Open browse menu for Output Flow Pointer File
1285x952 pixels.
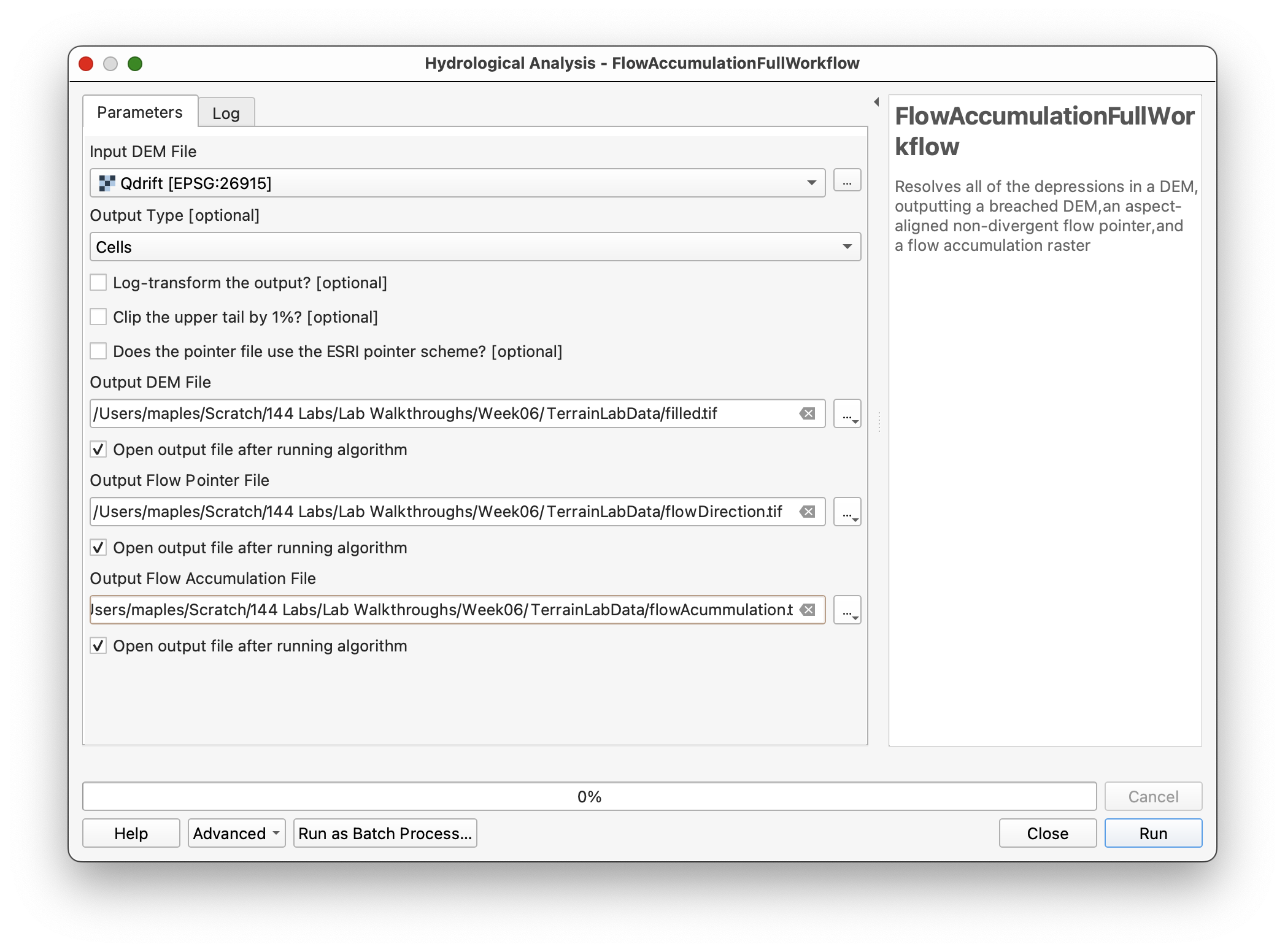tap(847, 512)
